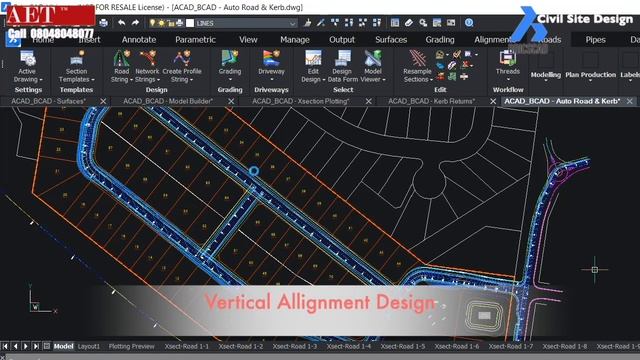Open the Surfaces ribbon tab

click(x=391, y=40)
